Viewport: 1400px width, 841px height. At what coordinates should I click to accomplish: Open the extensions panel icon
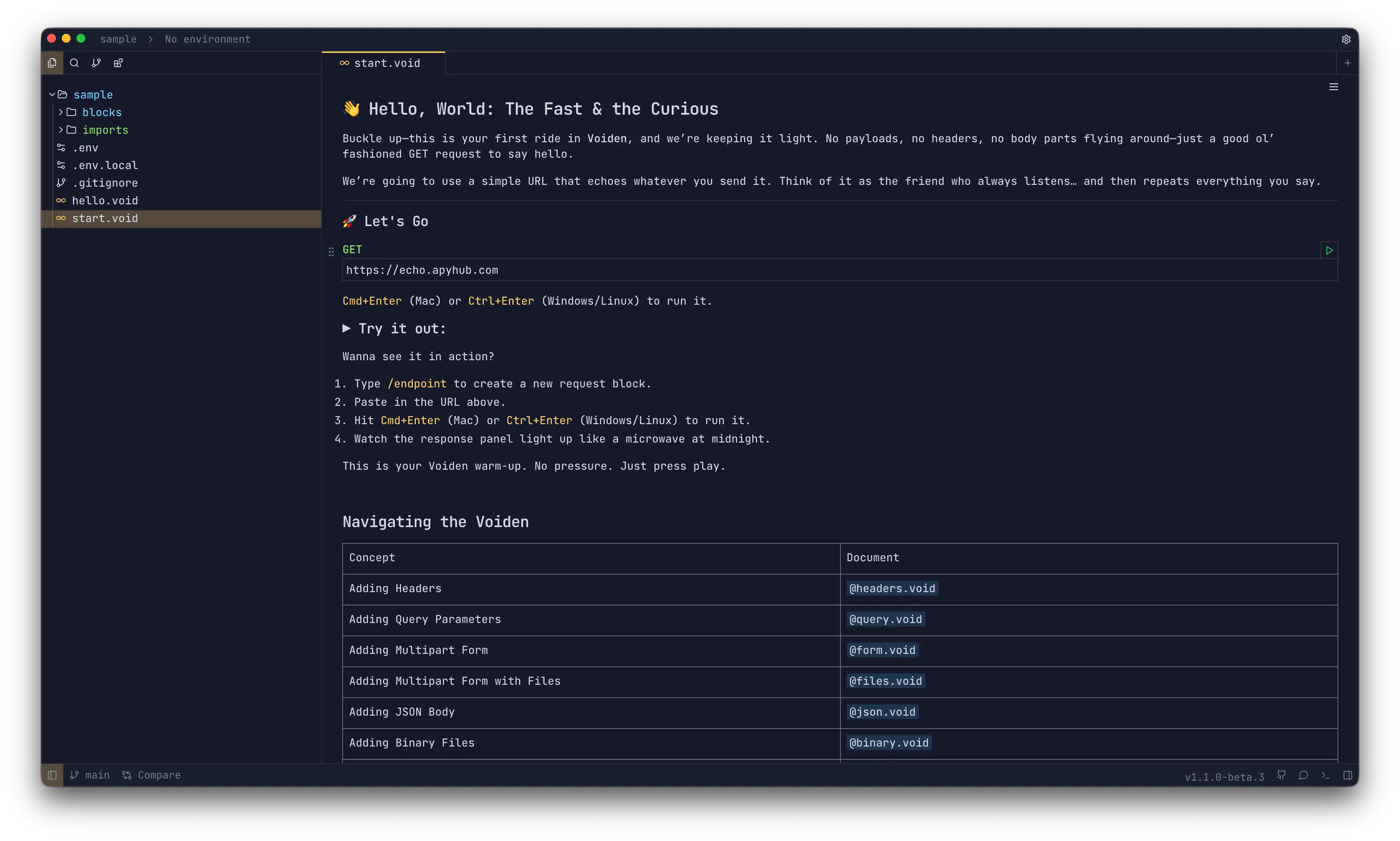point(118,63)
